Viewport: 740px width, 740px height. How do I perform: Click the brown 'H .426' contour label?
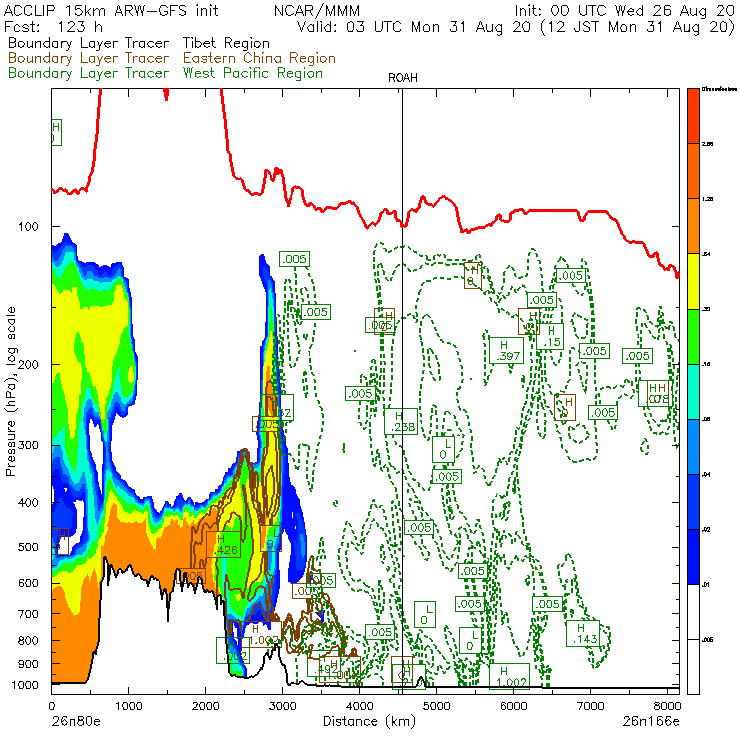pyautogui.click(x=223, y=544)
